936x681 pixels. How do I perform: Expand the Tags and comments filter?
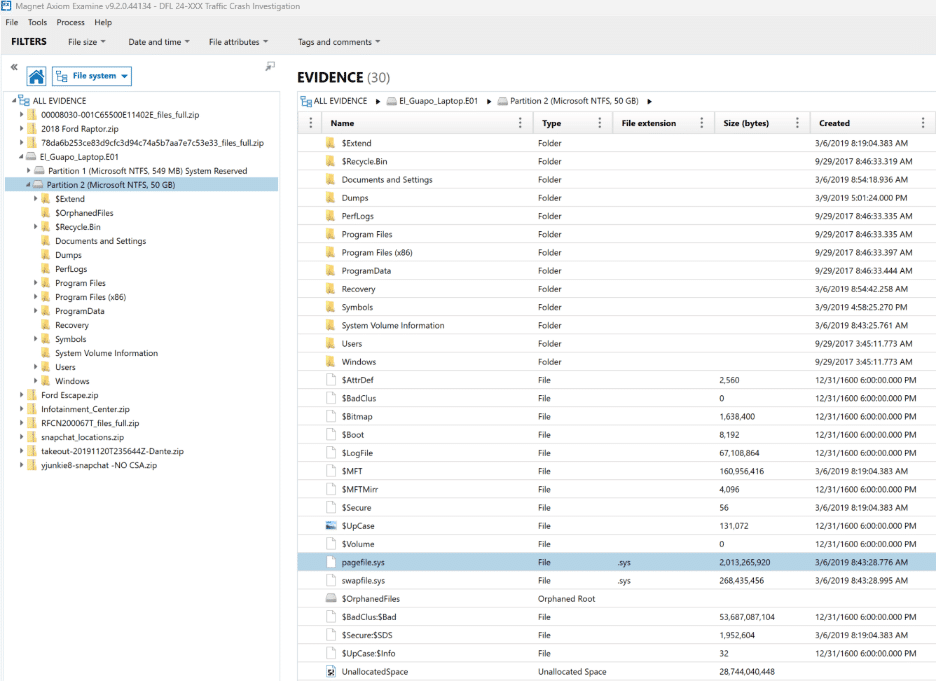[338, 42]
